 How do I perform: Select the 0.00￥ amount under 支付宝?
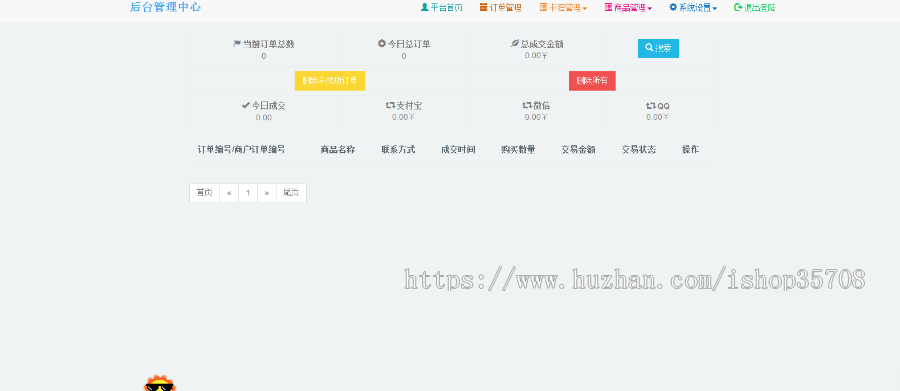pos(404,117)
